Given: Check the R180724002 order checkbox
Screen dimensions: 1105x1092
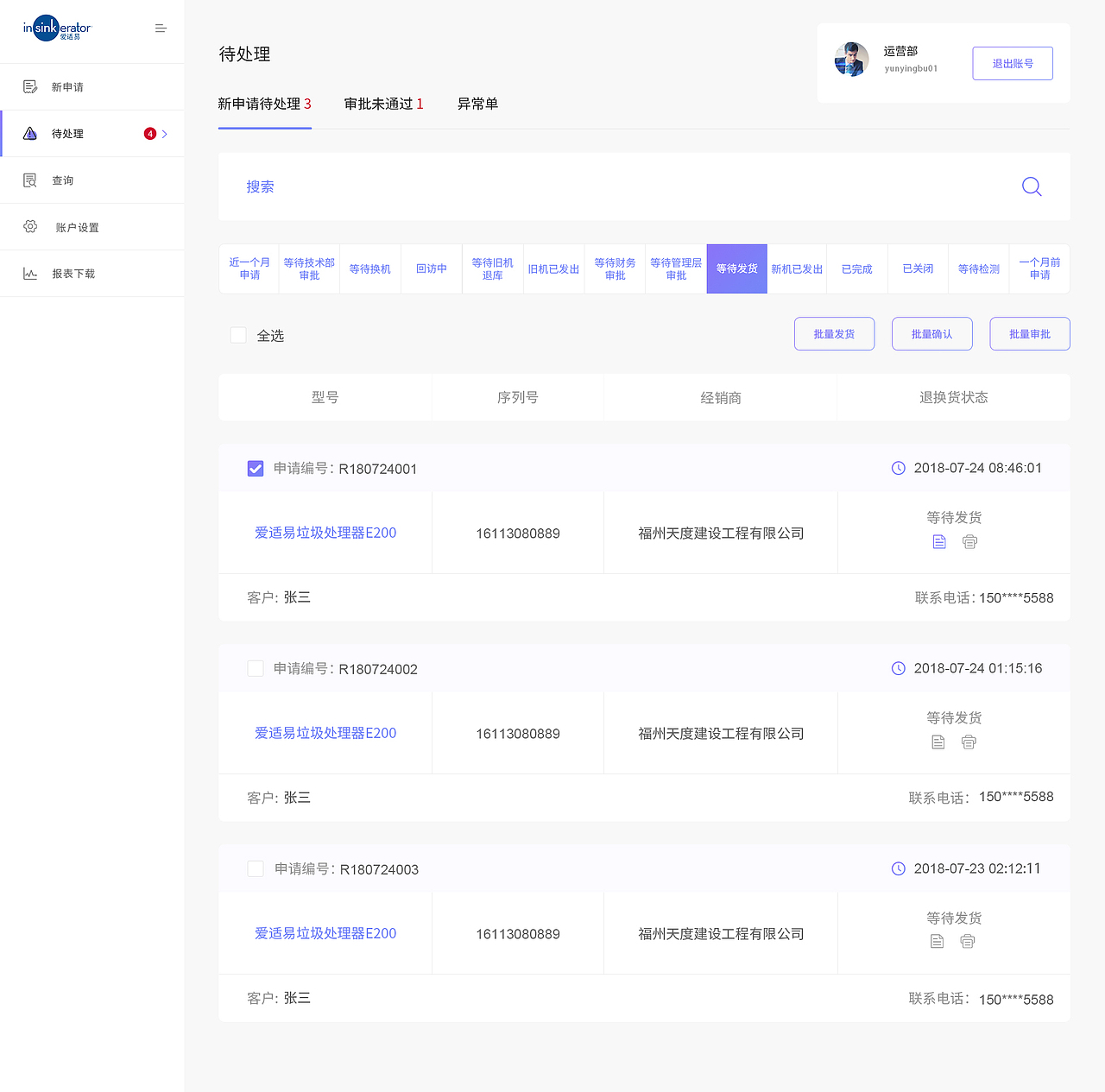Looking at the screenshot, I should [x=255, y=668].
